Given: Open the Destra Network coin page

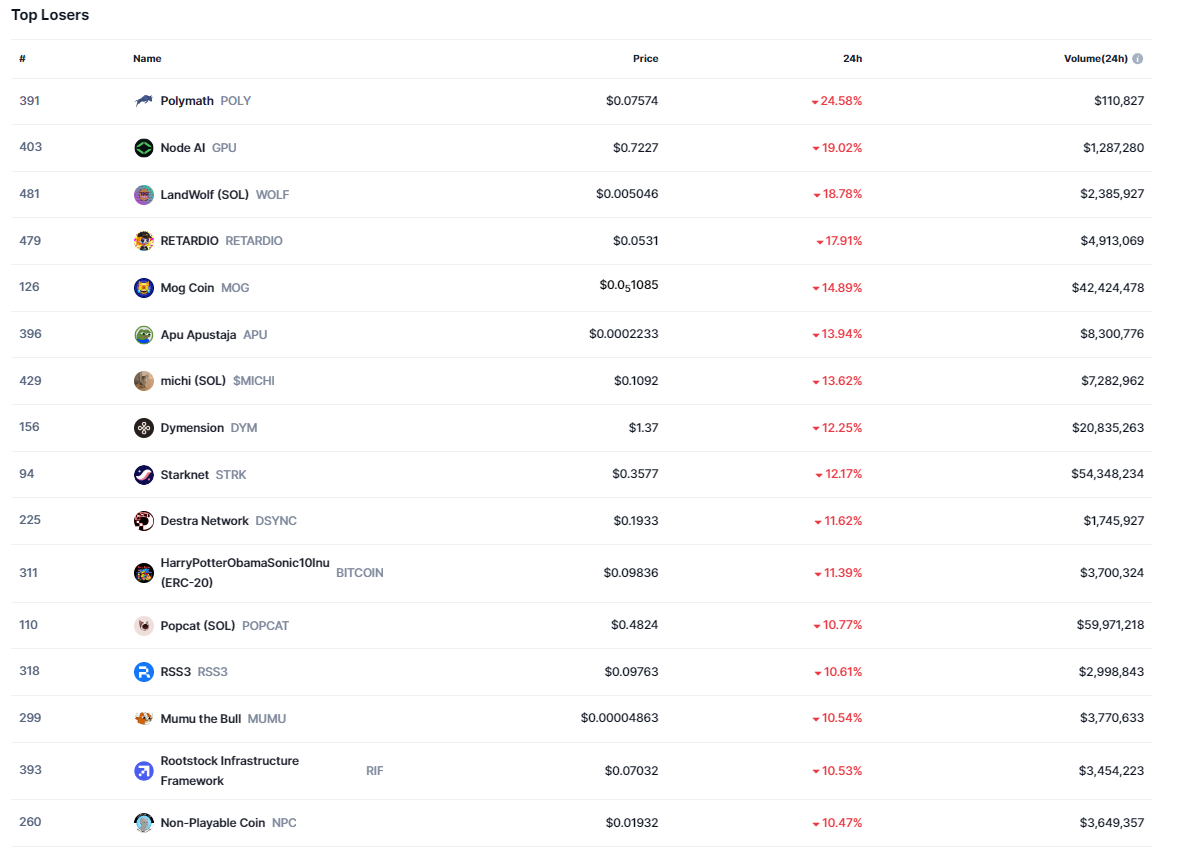Looking at the screenshot, I should point(204,521).
